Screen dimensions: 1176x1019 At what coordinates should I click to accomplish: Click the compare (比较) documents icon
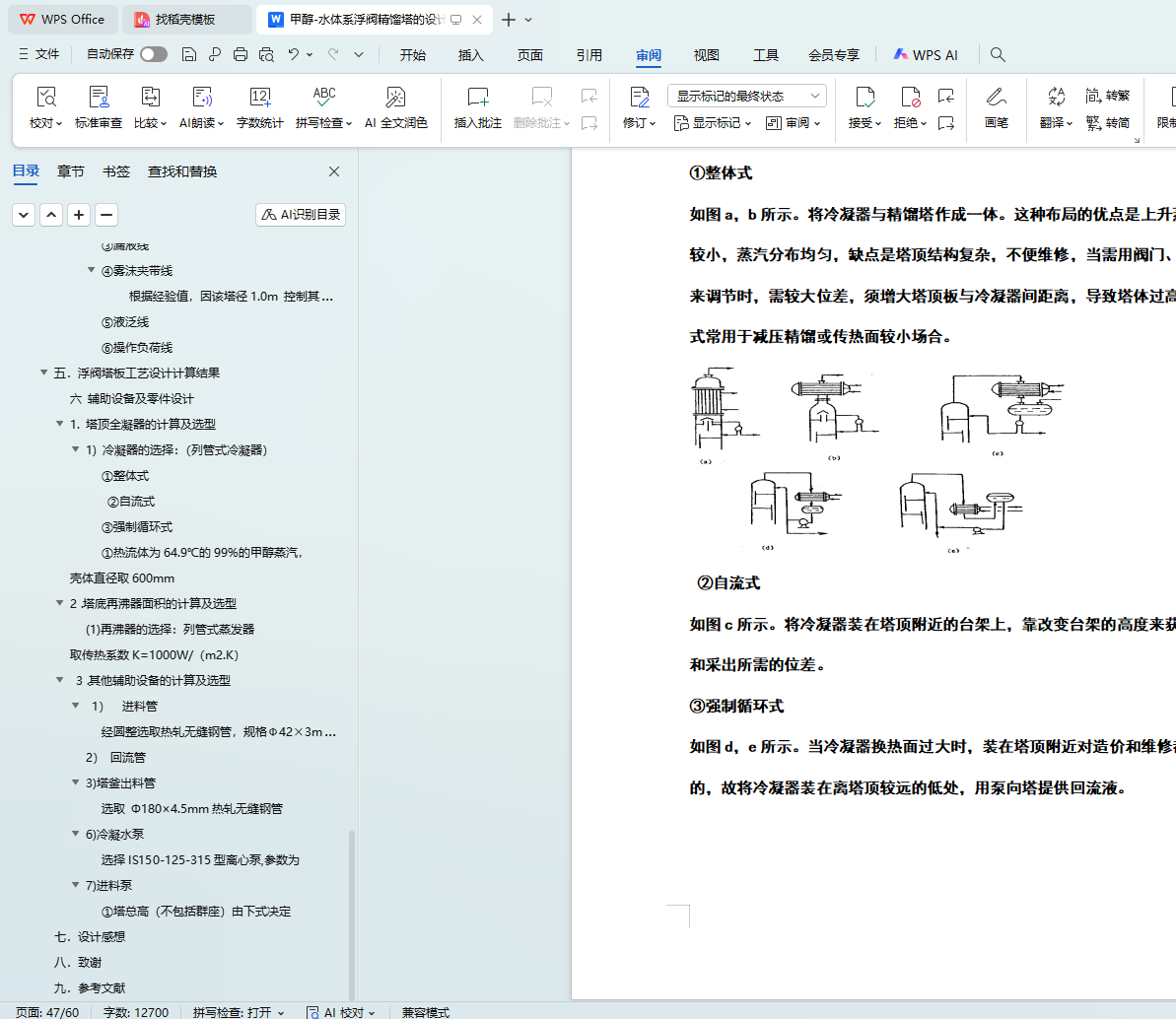pos(150,98)
